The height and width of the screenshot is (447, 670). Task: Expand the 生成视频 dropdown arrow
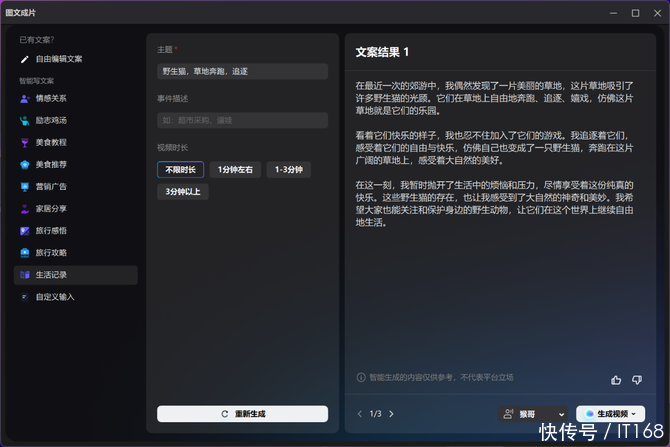tap(633, 414)
